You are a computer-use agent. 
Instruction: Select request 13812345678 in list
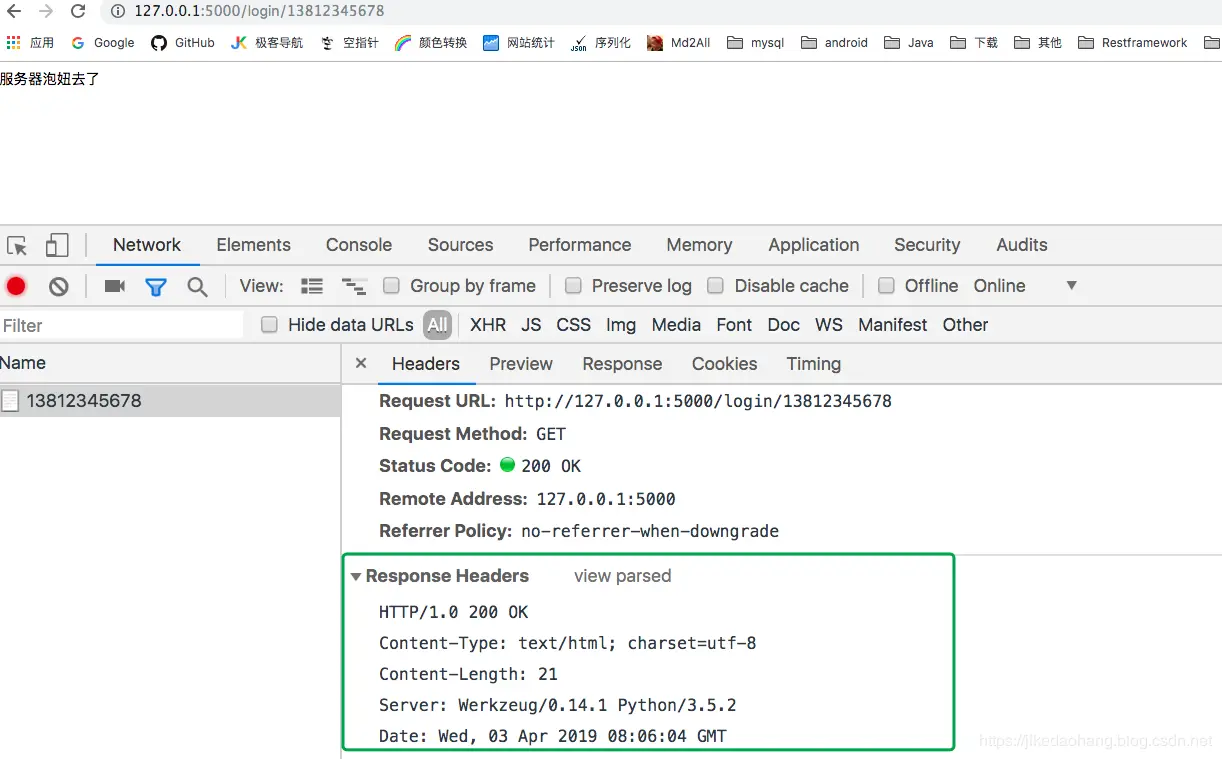[170, 401]
